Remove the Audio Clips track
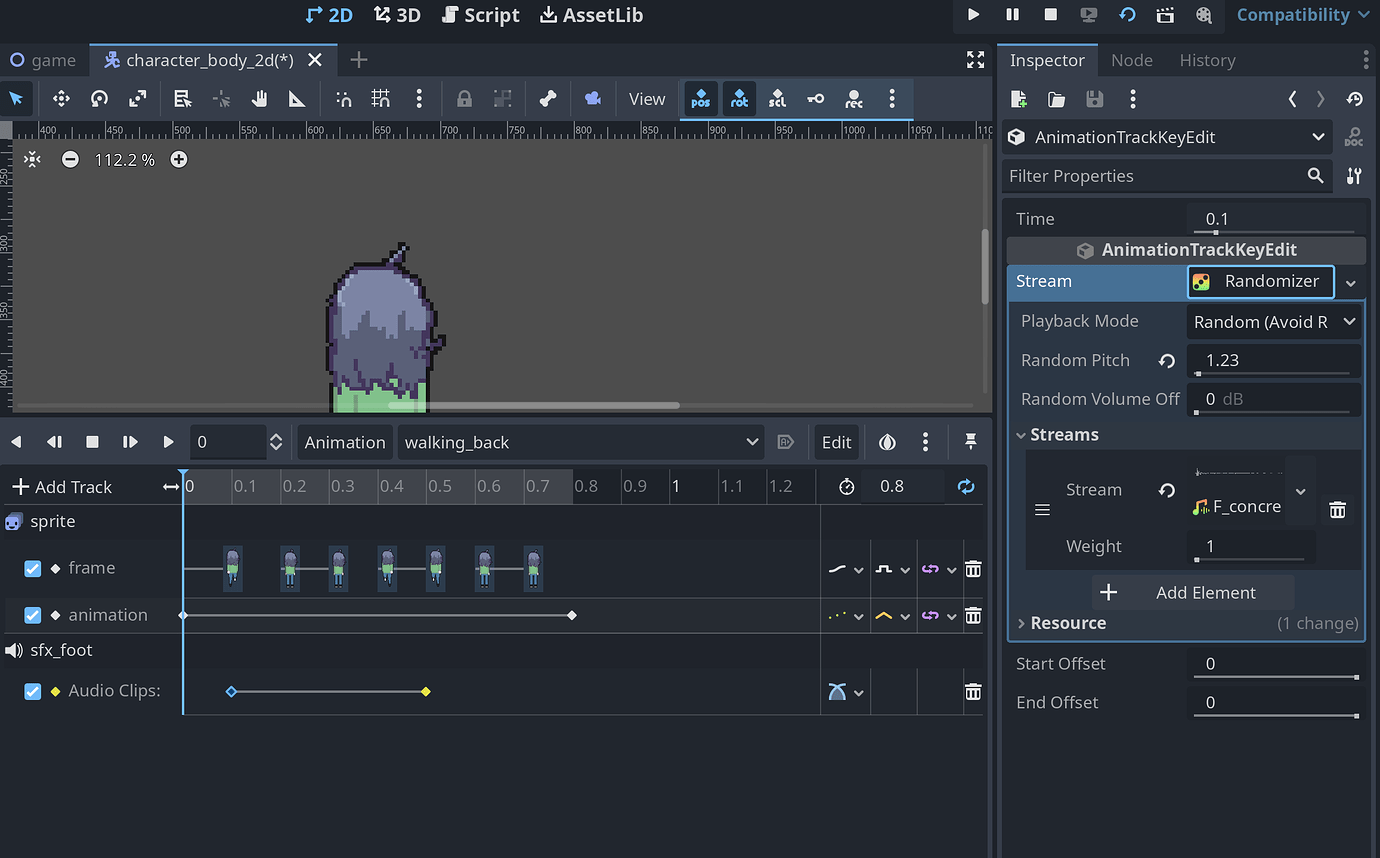1380x858 pixels. pyautogui.click(x=973, y=692)
